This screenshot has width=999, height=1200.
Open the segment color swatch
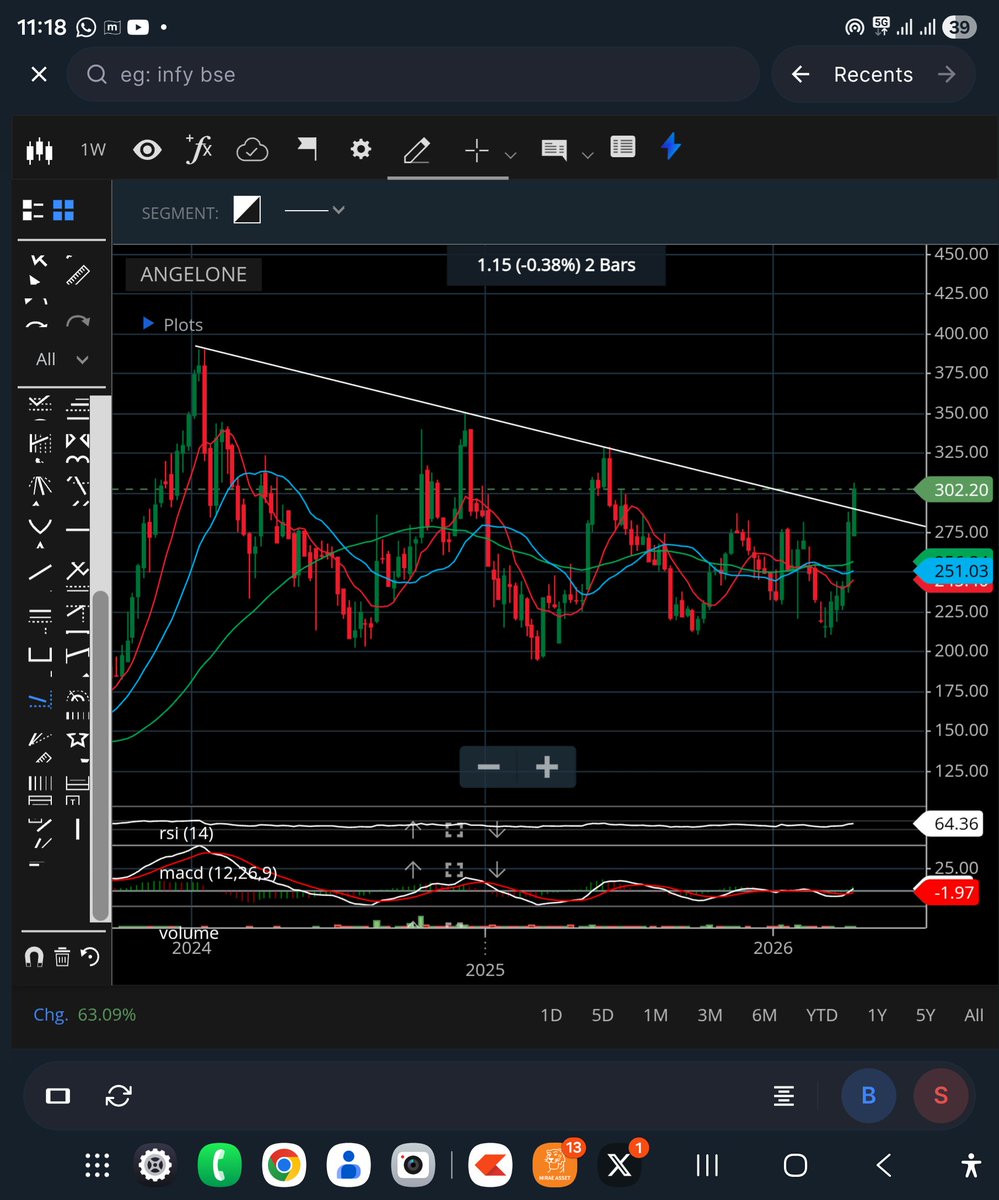pyautogui.click(x=247, y=210)
